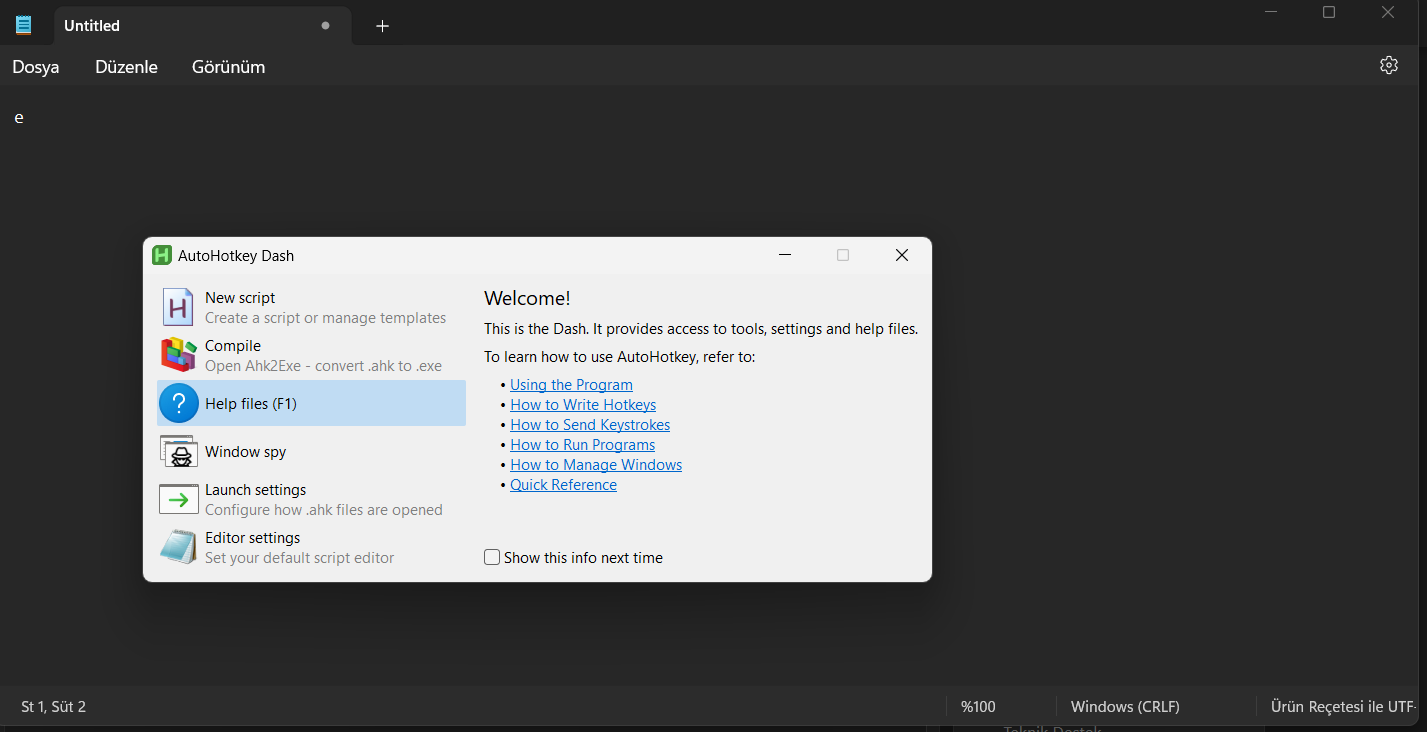Click into the Notepad text area at the letter e
Viewport: 1427px width, 732px height.
19,118
